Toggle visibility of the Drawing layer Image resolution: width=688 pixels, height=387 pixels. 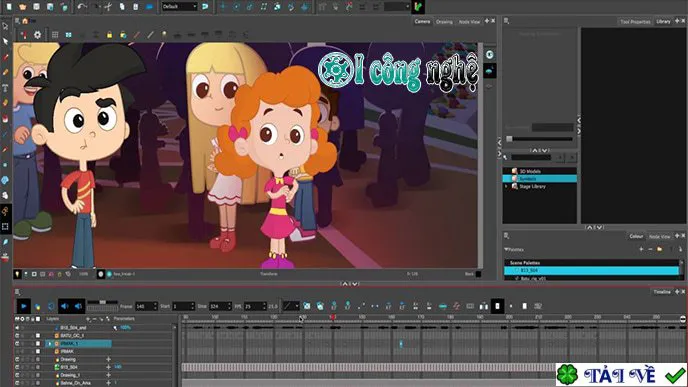coord(17,359)
